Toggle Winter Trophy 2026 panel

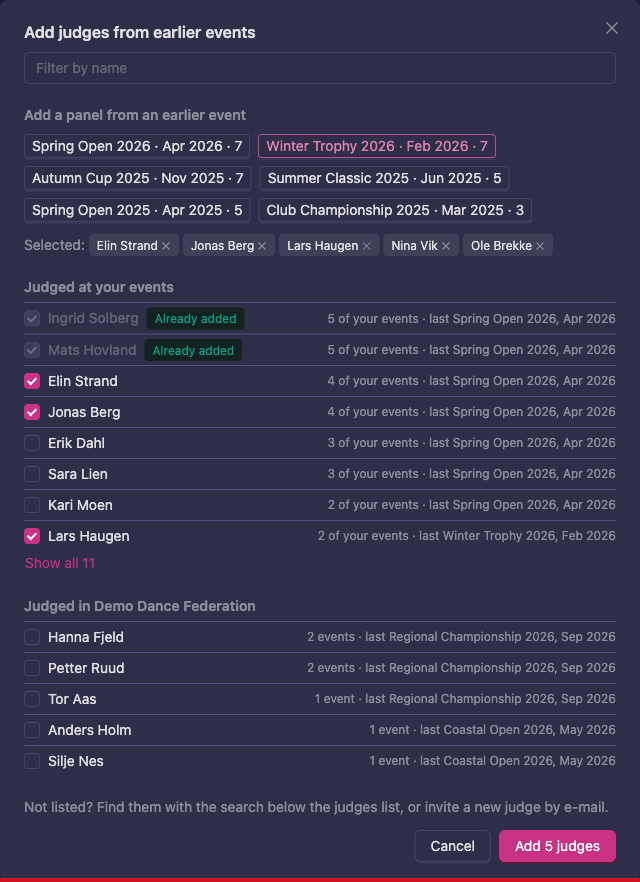pyautogui.click(x=377, y=146)
